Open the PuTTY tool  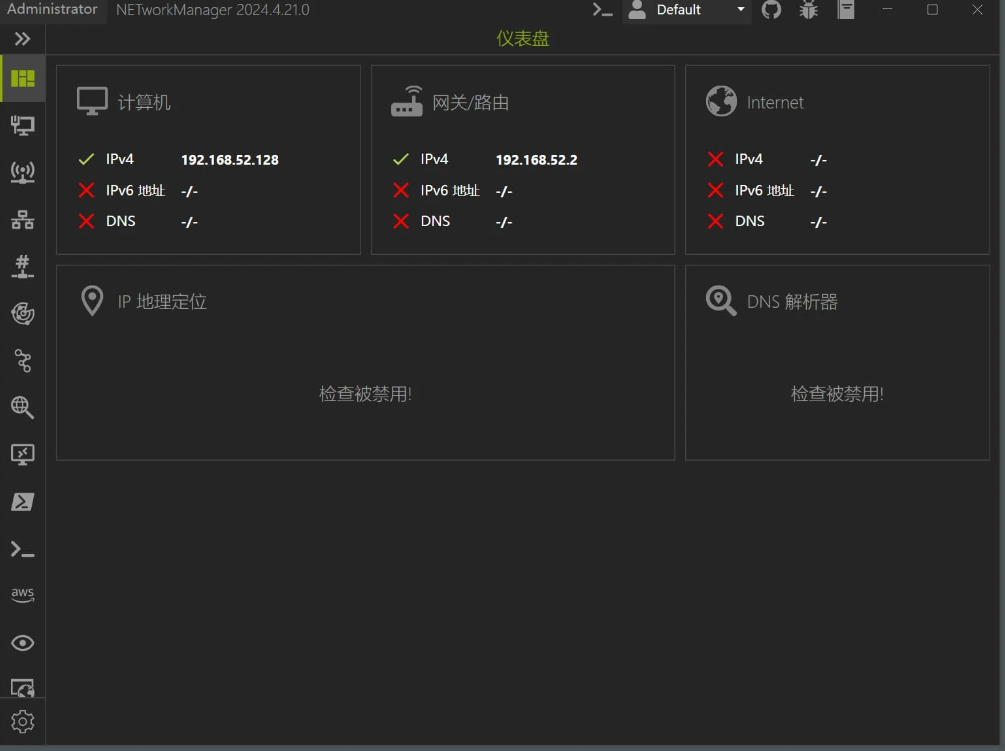[23, 548]
